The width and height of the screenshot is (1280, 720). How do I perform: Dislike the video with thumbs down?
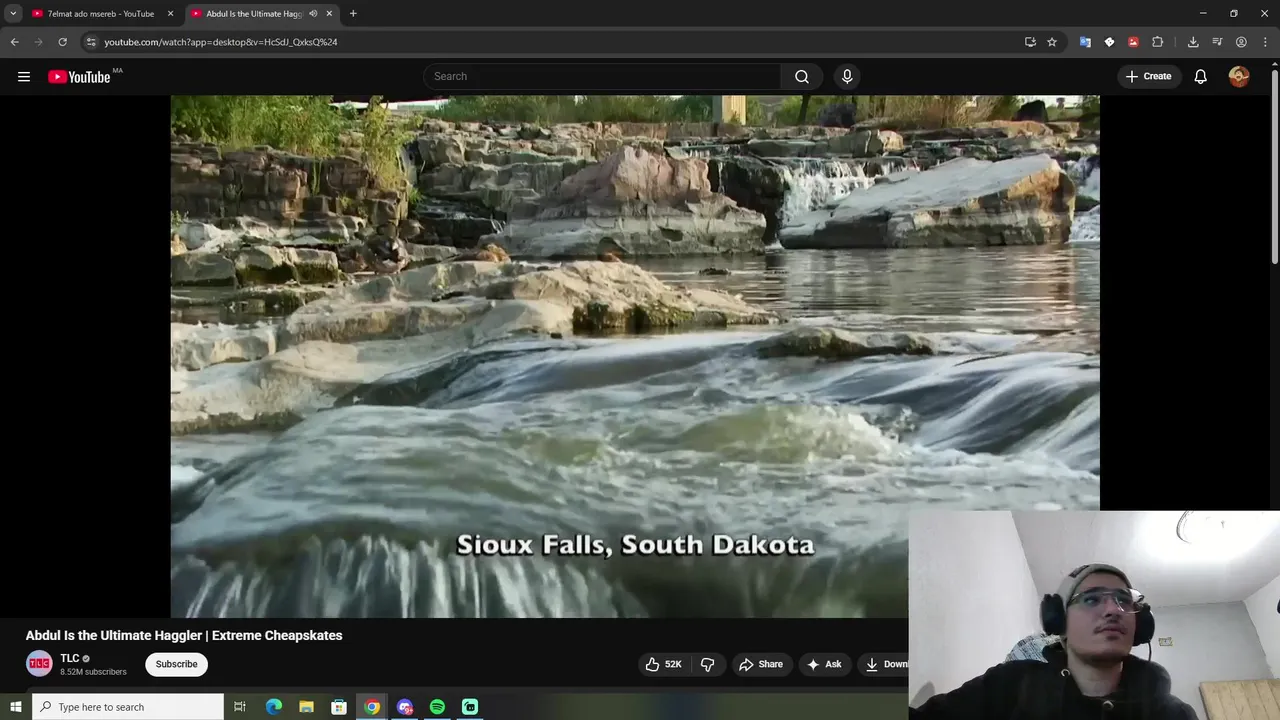point(707,664)
